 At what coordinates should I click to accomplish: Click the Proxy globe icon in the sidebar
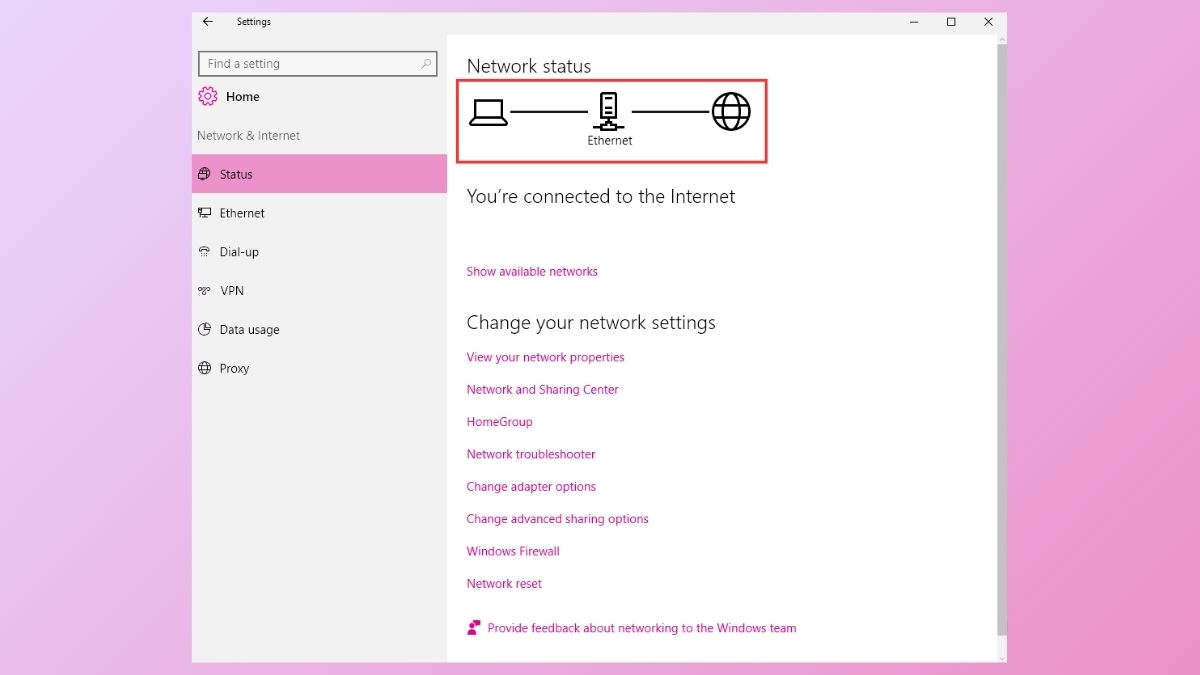tap(204, 368)
